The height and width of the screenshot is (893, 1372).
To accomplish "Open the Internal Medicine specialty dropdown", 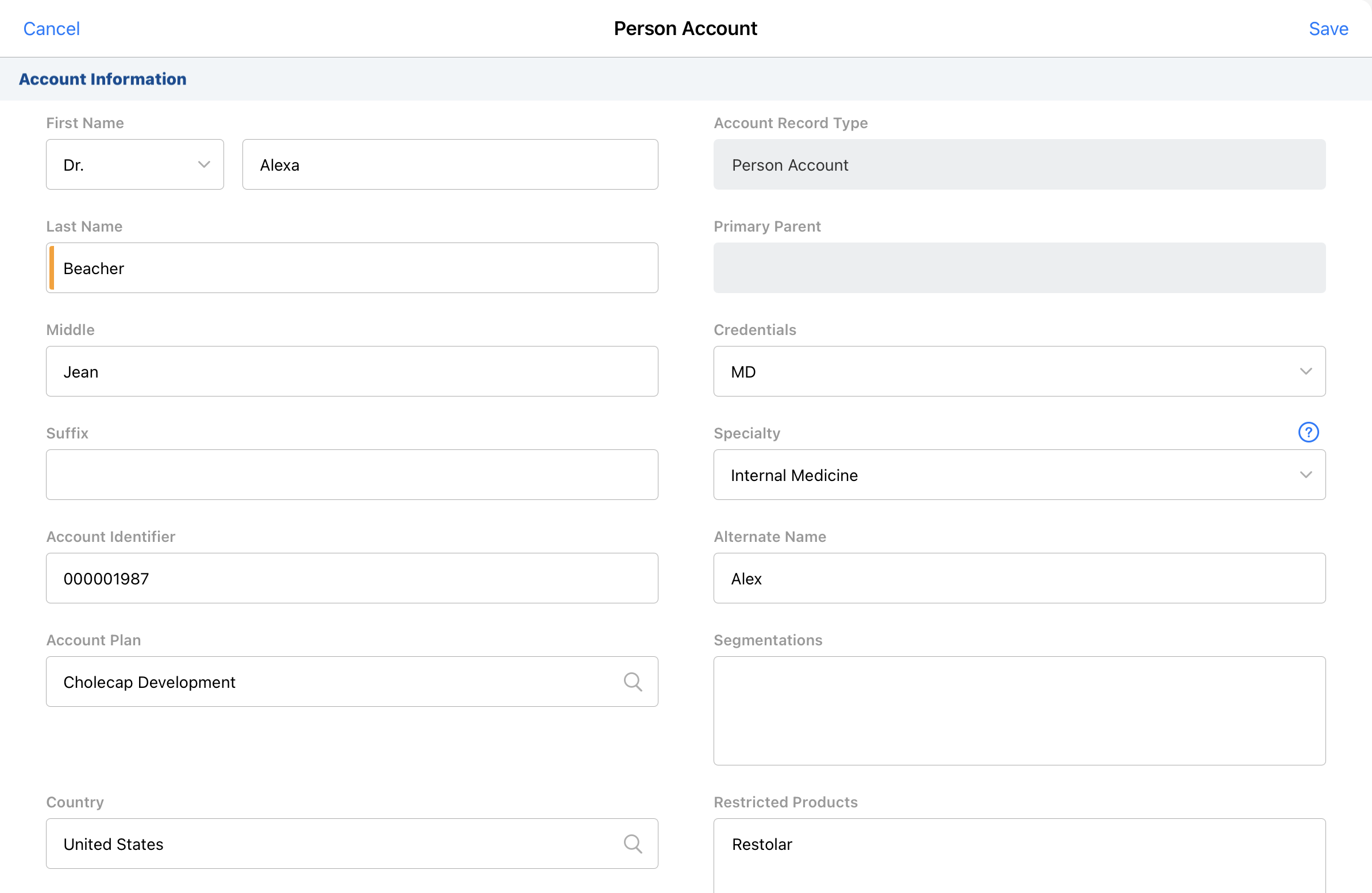I will pos(1019,475).
